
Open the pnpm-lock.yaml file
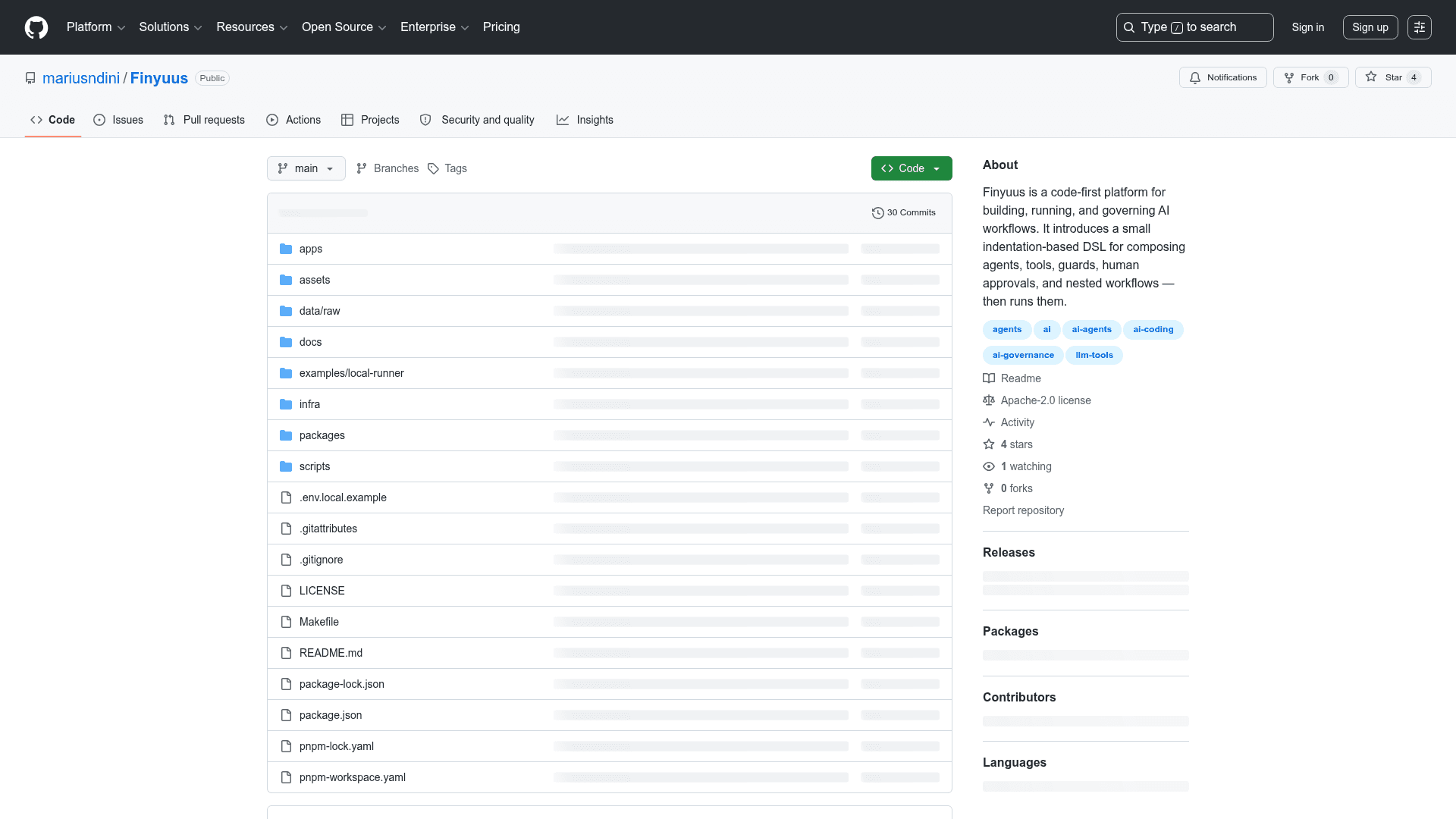pyautogui.click(x=337, y=746)
